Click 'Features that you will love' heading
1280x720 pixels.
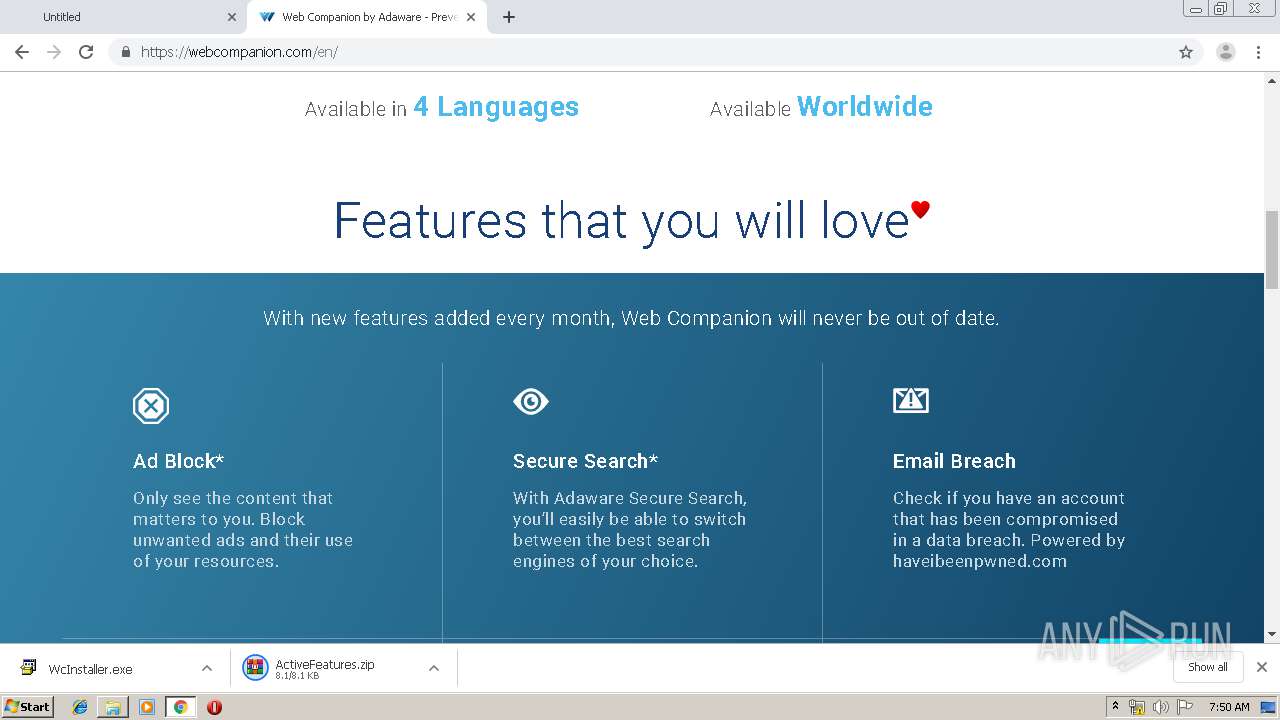[621, 221]
